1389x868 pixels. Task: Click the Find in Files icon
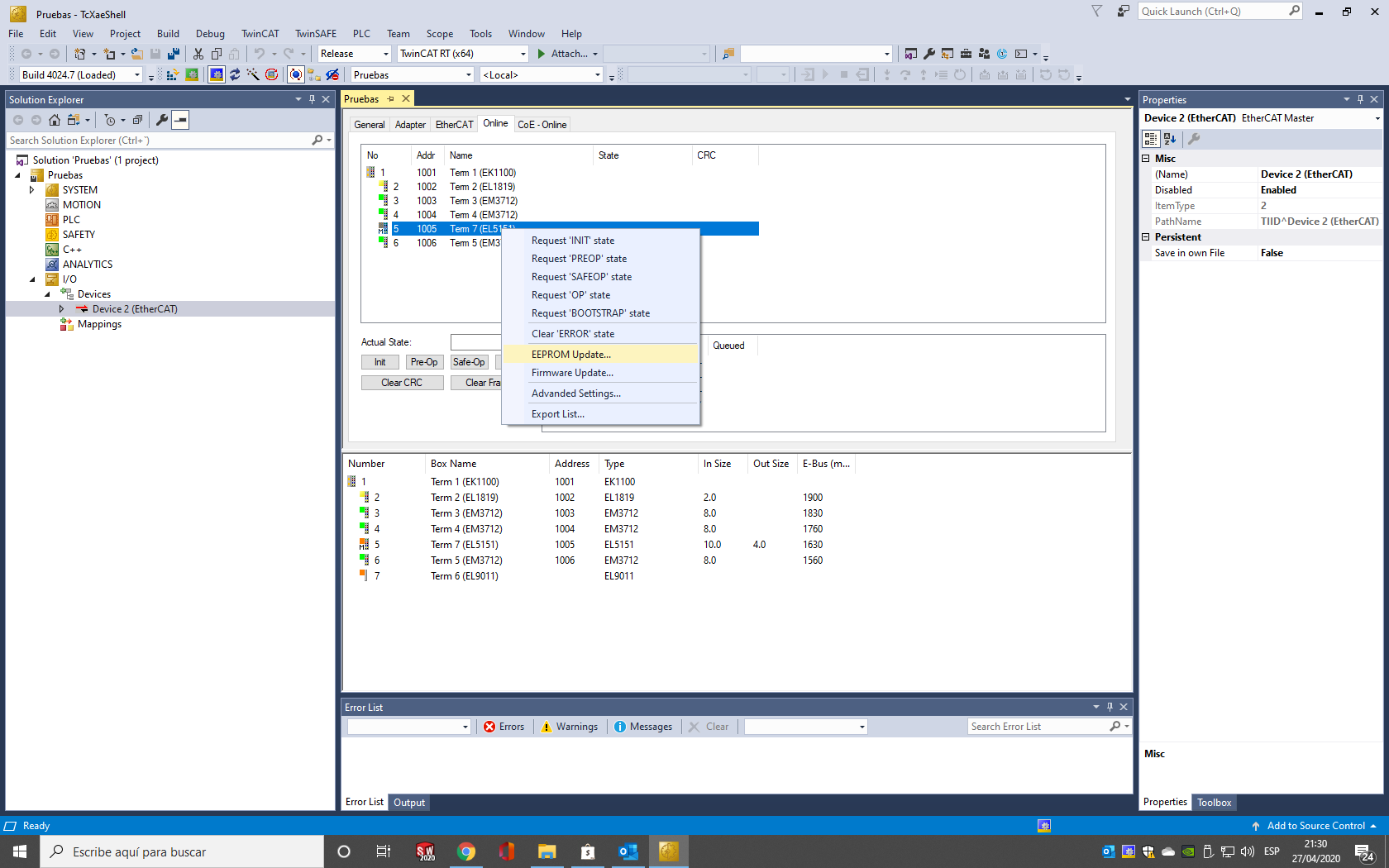[x=728, y=54]
